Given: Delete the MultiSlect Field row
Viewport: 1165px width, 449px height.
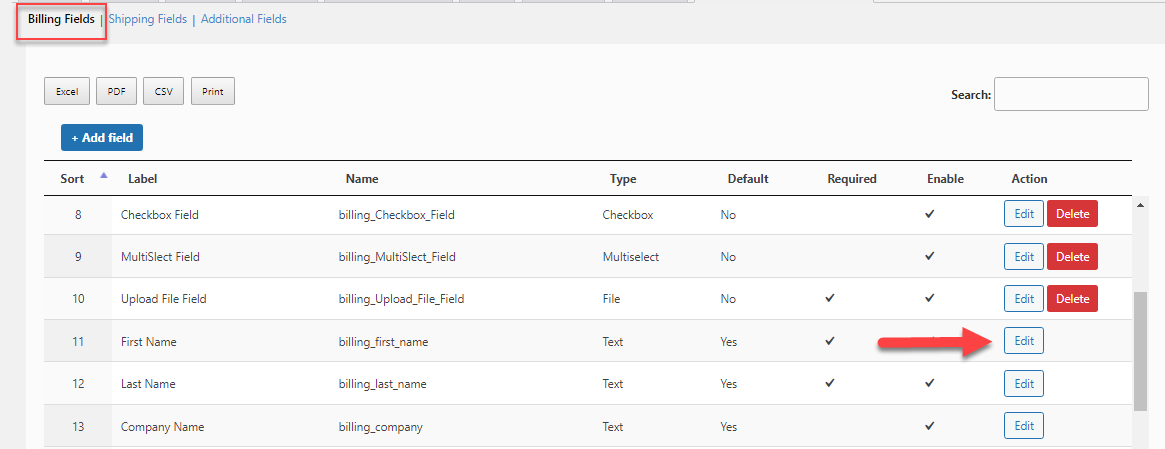Looking at the screenshot, I should (x=1072, y=257).
